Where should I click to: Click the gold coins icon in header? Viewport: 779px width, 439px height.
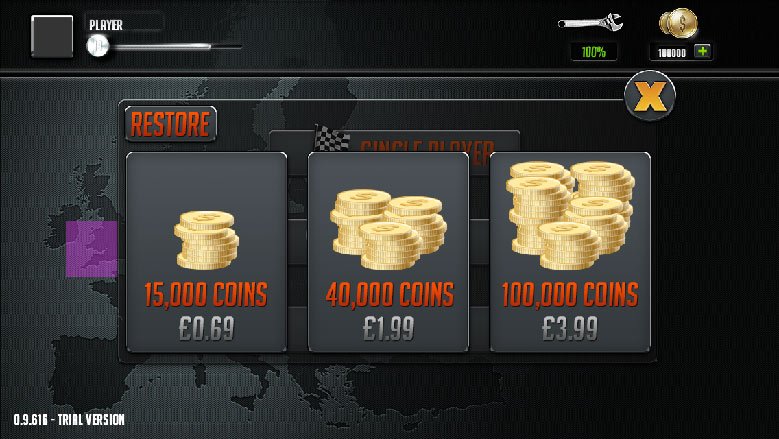click(x=678, y=23)
